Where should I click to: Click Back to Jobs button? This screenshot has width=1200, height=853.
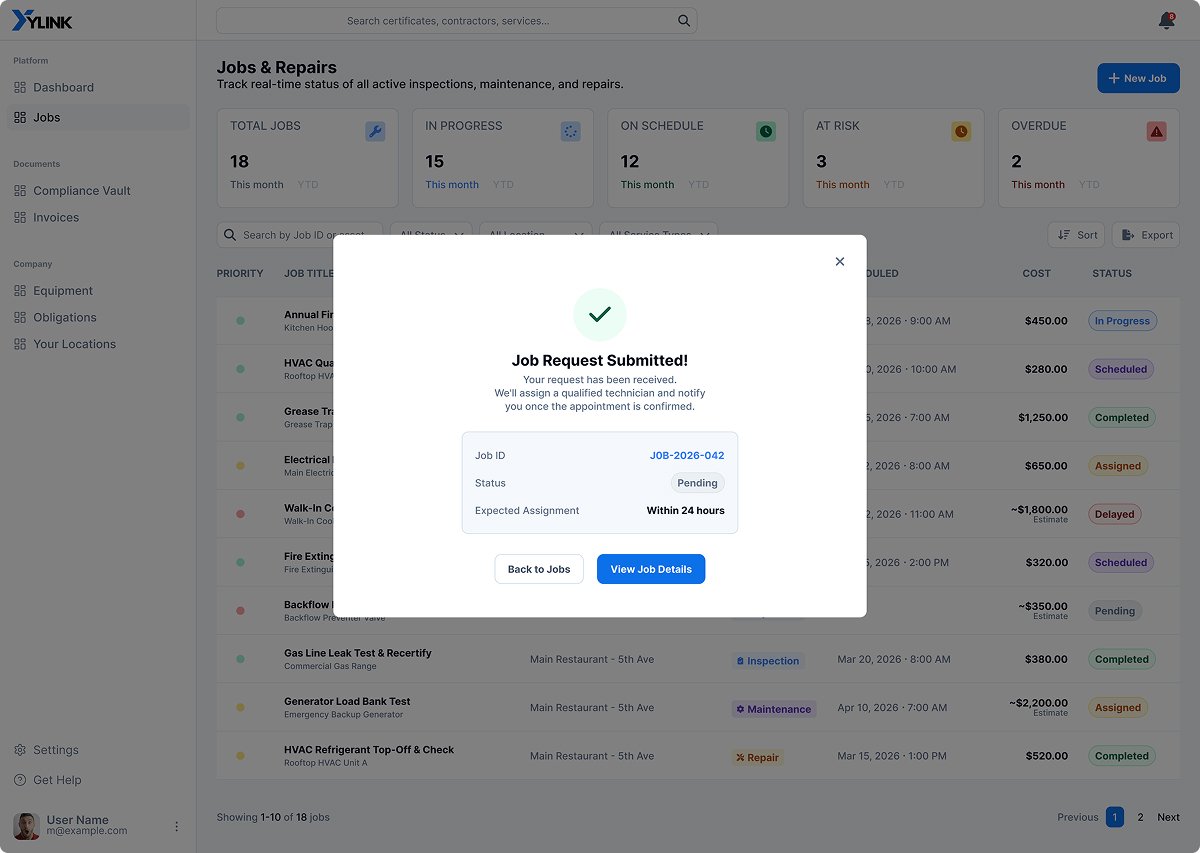[539, 569]
